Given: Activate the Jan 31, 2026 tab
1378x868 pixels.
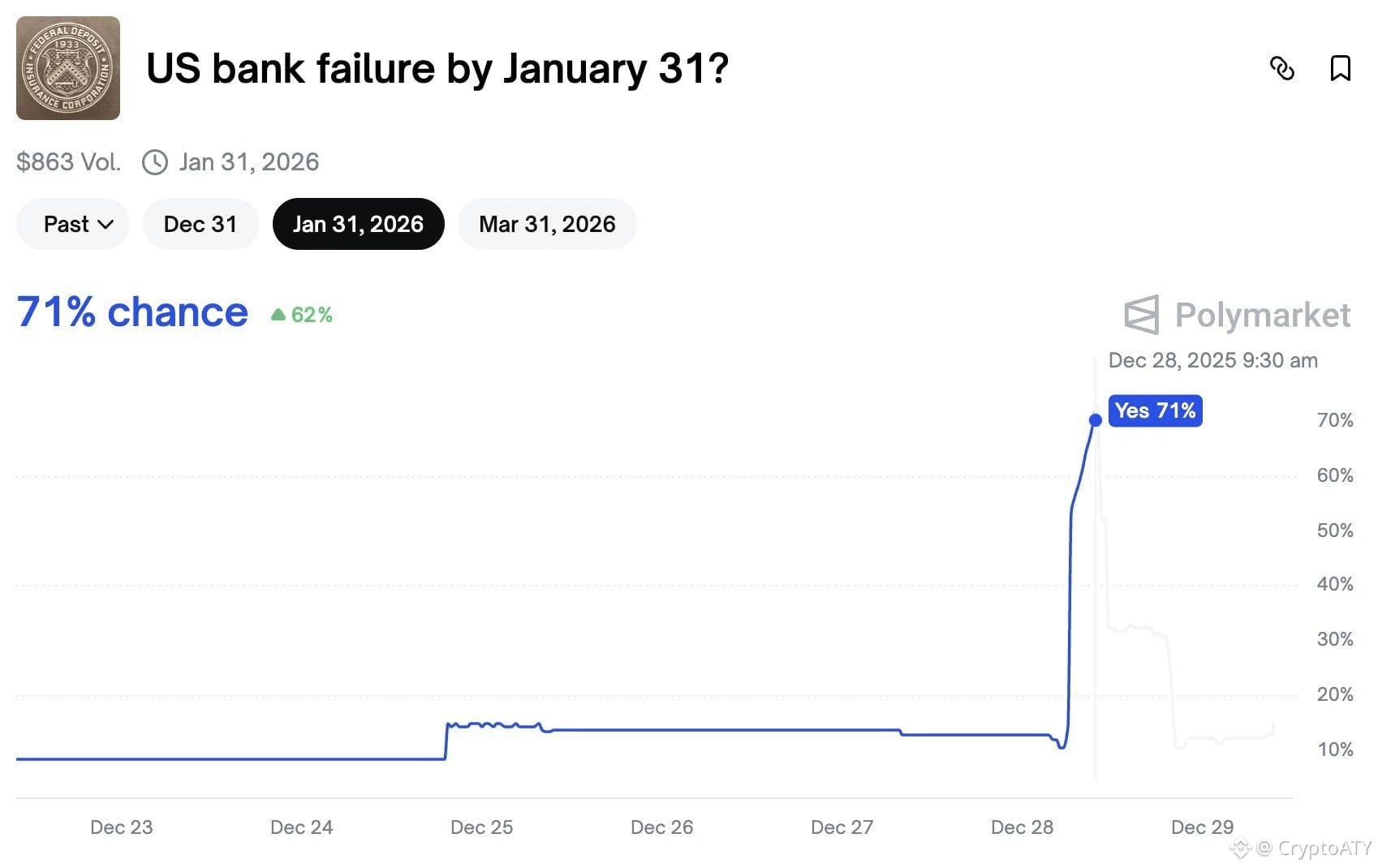Looking at the screenshot, I should pyautogui.click(x=358, y=224).
